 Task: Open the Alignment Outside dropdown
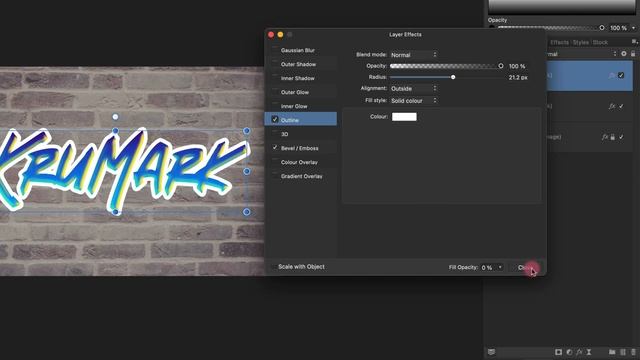tap(413, 89)
